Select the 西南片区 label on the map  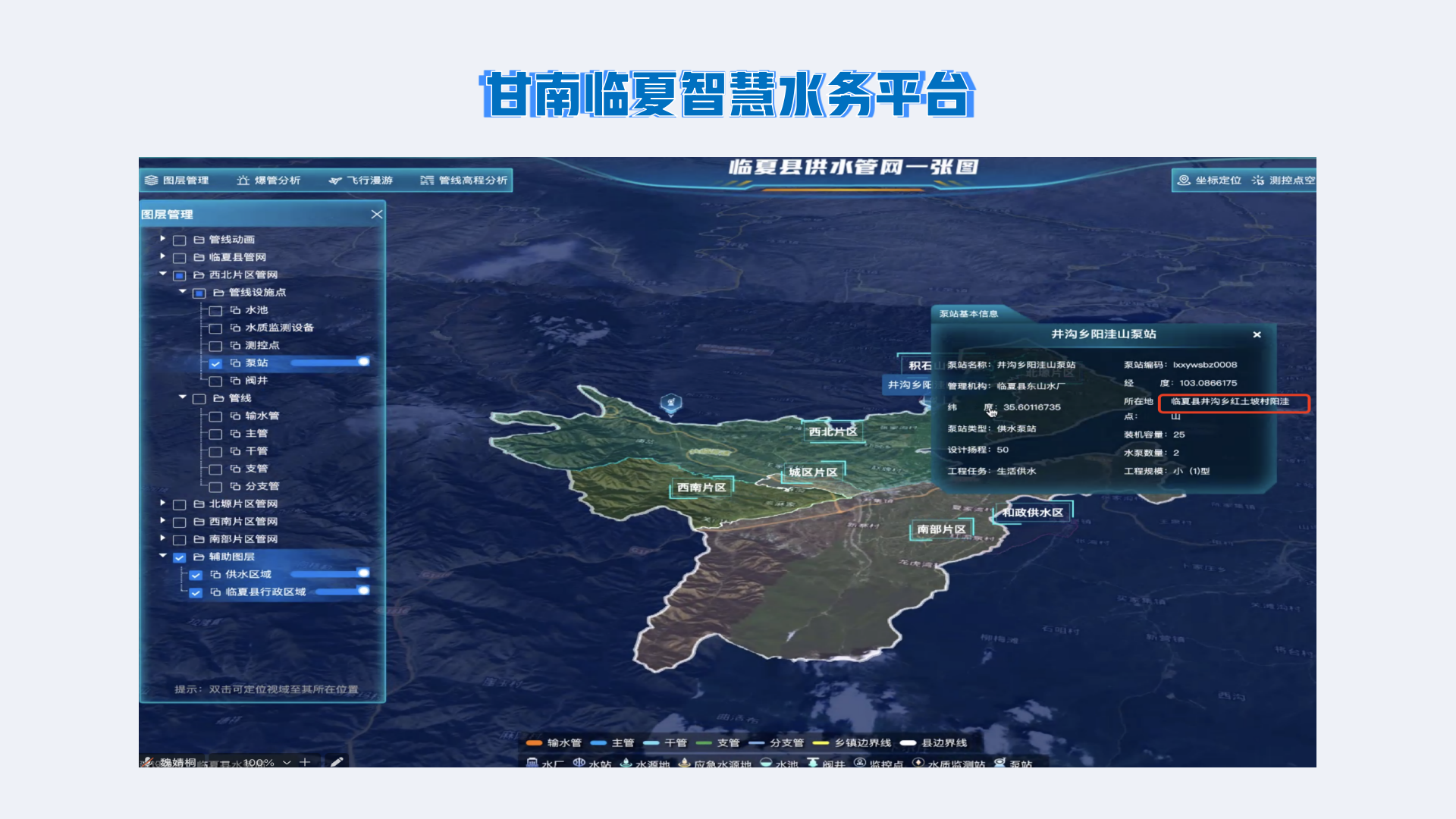[x=701, y=488]
